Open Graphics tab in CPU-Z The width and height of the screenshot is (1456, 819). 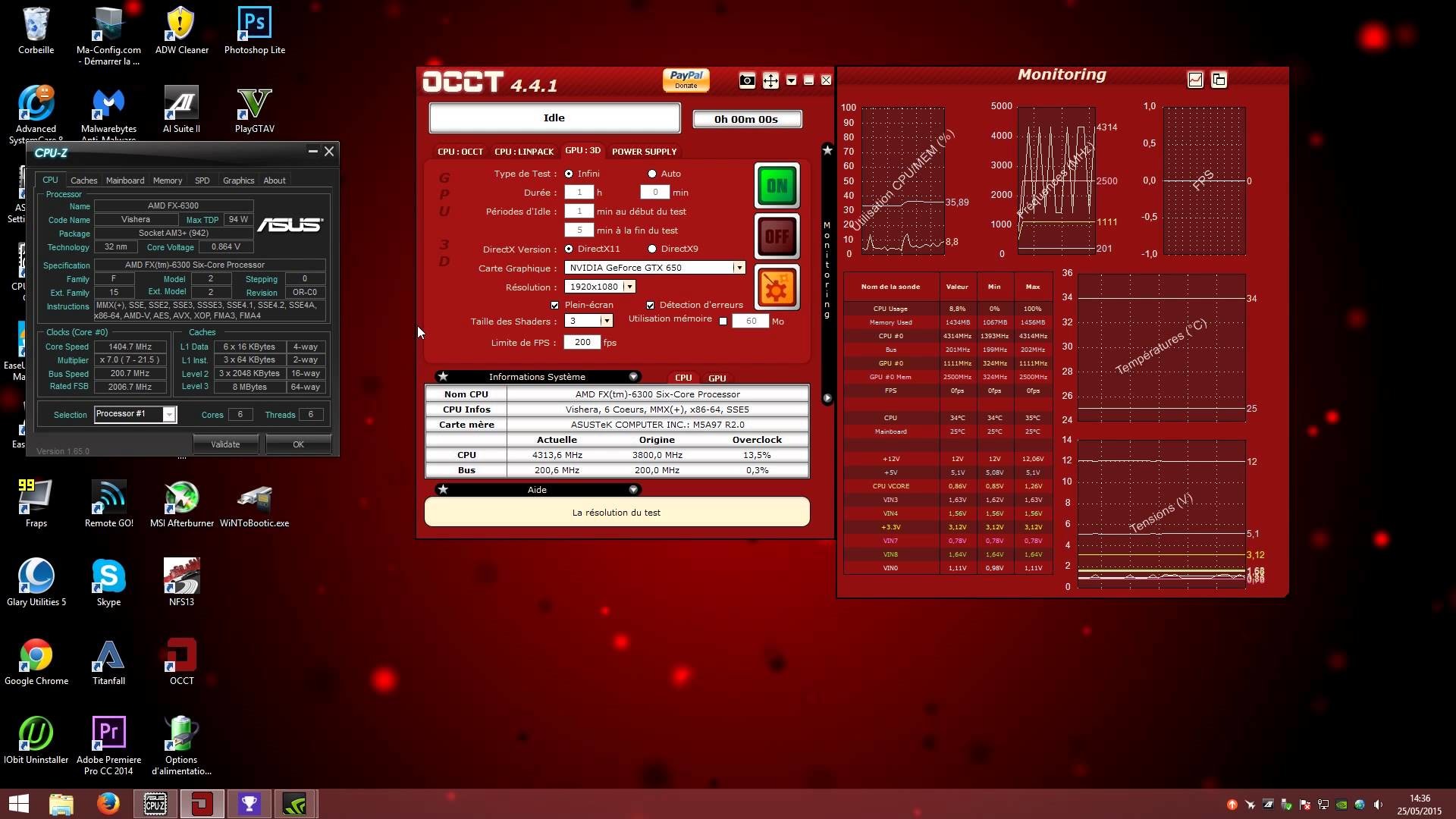coord(238,180)
